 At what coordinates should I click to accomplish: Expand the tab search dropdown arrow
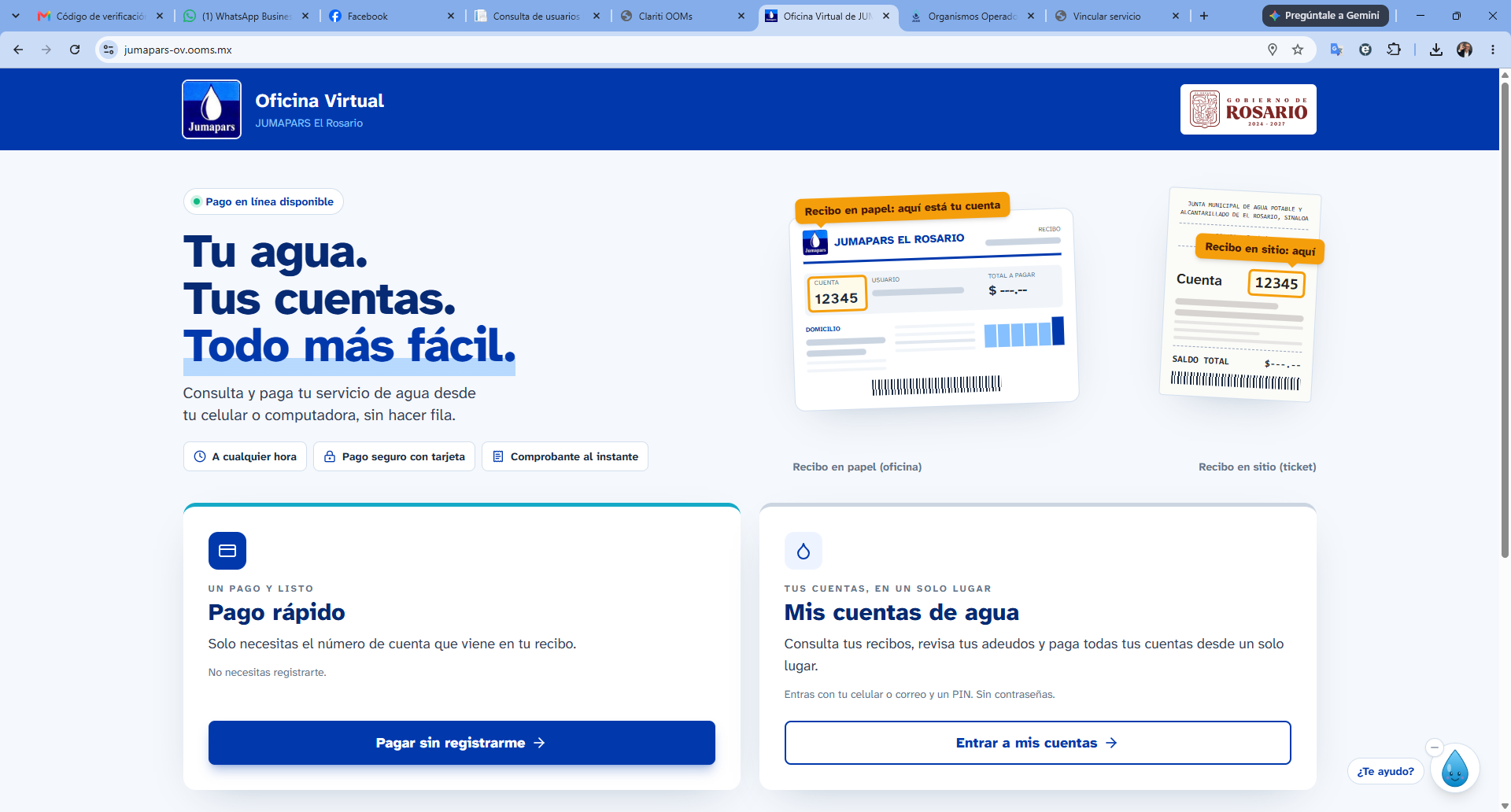click(x=16, y=16)
